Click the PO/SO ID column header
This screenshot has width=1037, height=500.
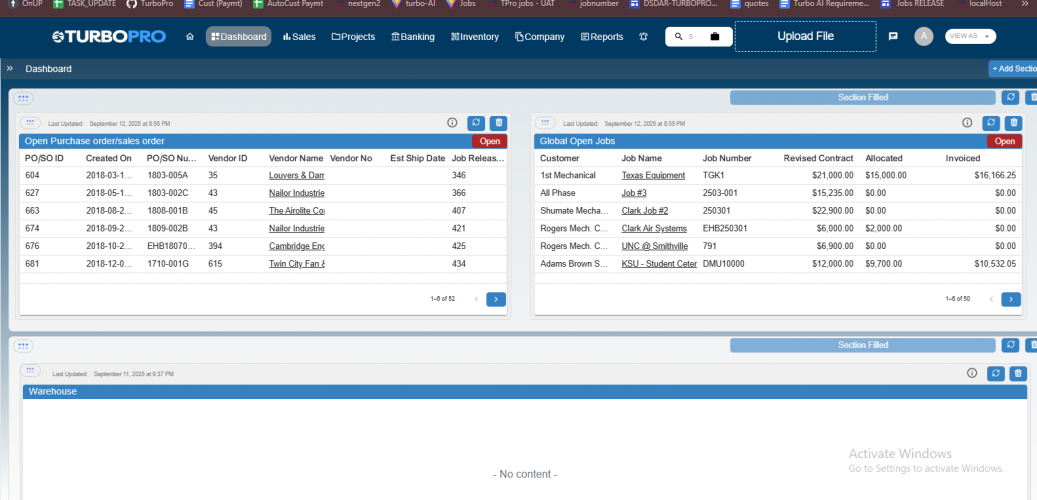(x=44, y=158)
